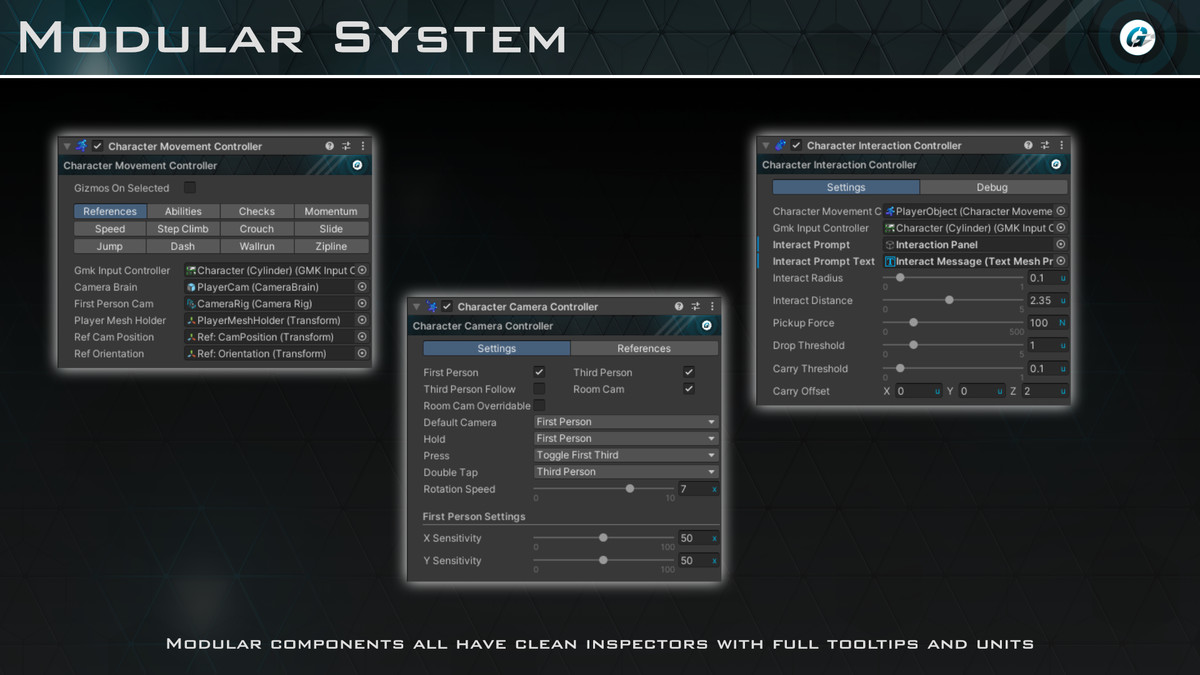1200x675 pixels.
Task: Click the documentation badge on Character Camera Controller header
Action: pos(704,327)
